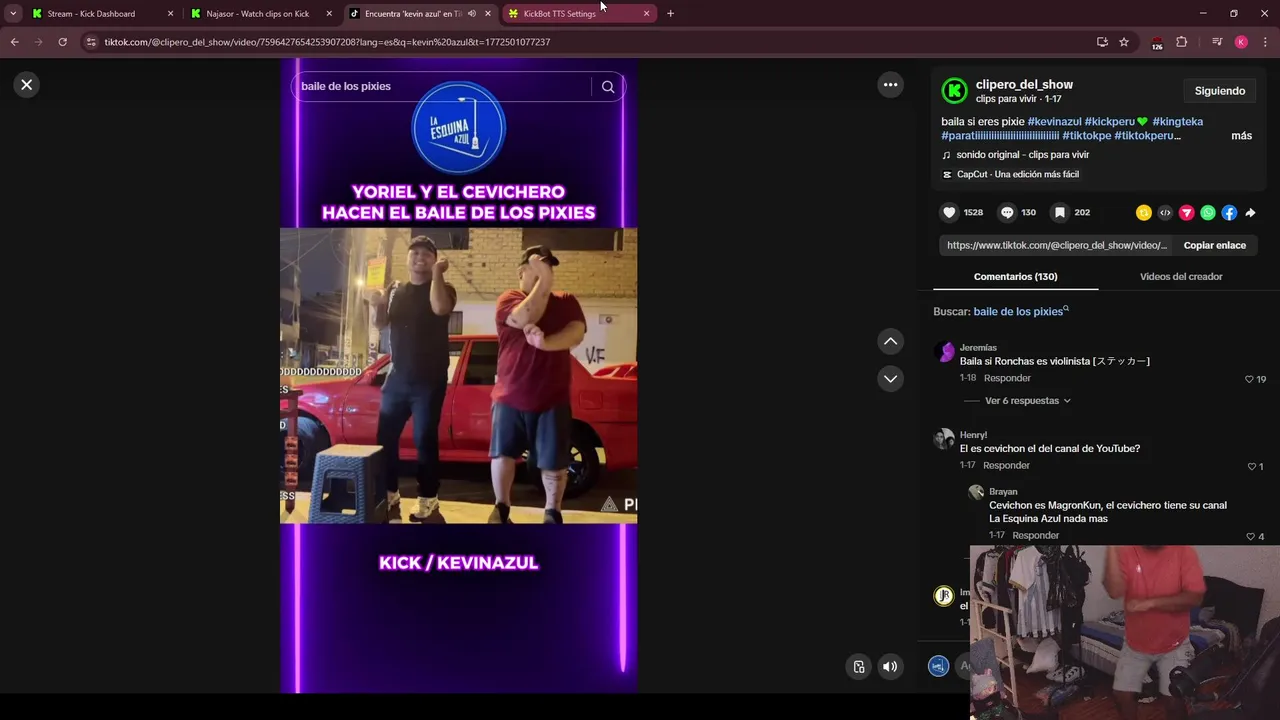Open the three-dots more options menu

coord(890,85)
